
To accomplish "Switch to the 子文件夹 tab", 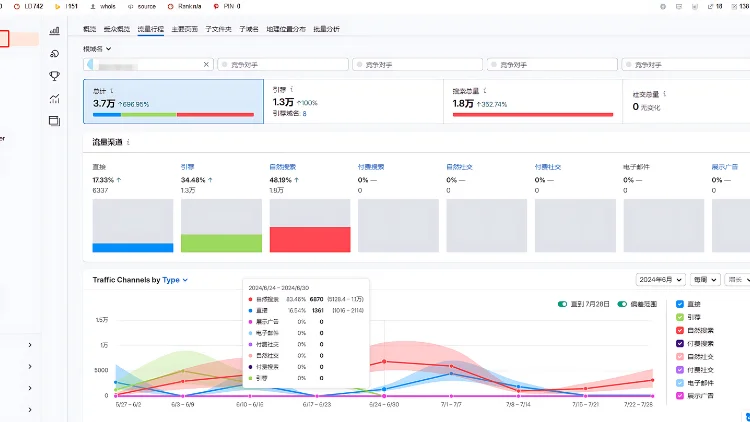I will pos(219,29).
